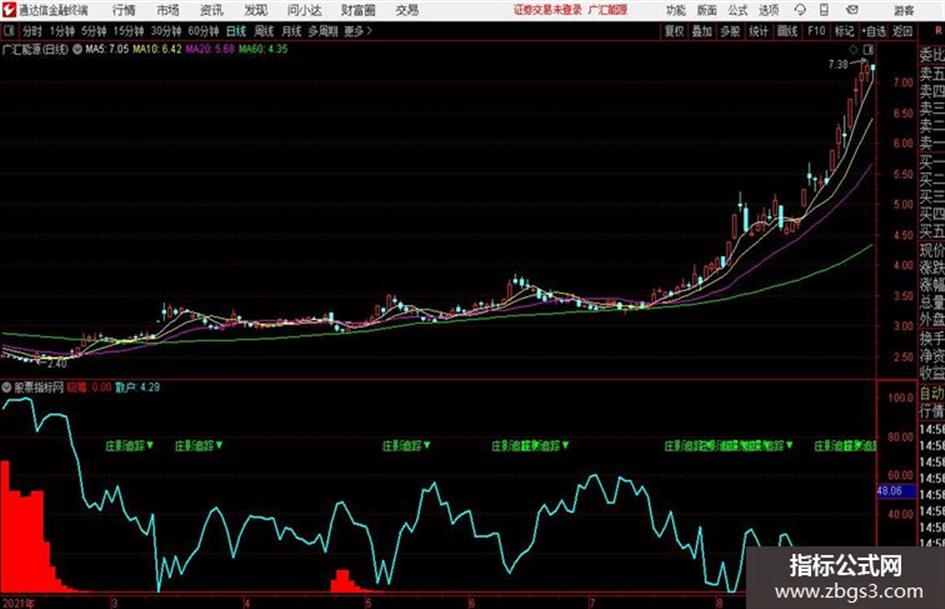Click the 复权 toolbar button
The height and width of the screenshot is (609, 945).
tap(674, 31)
